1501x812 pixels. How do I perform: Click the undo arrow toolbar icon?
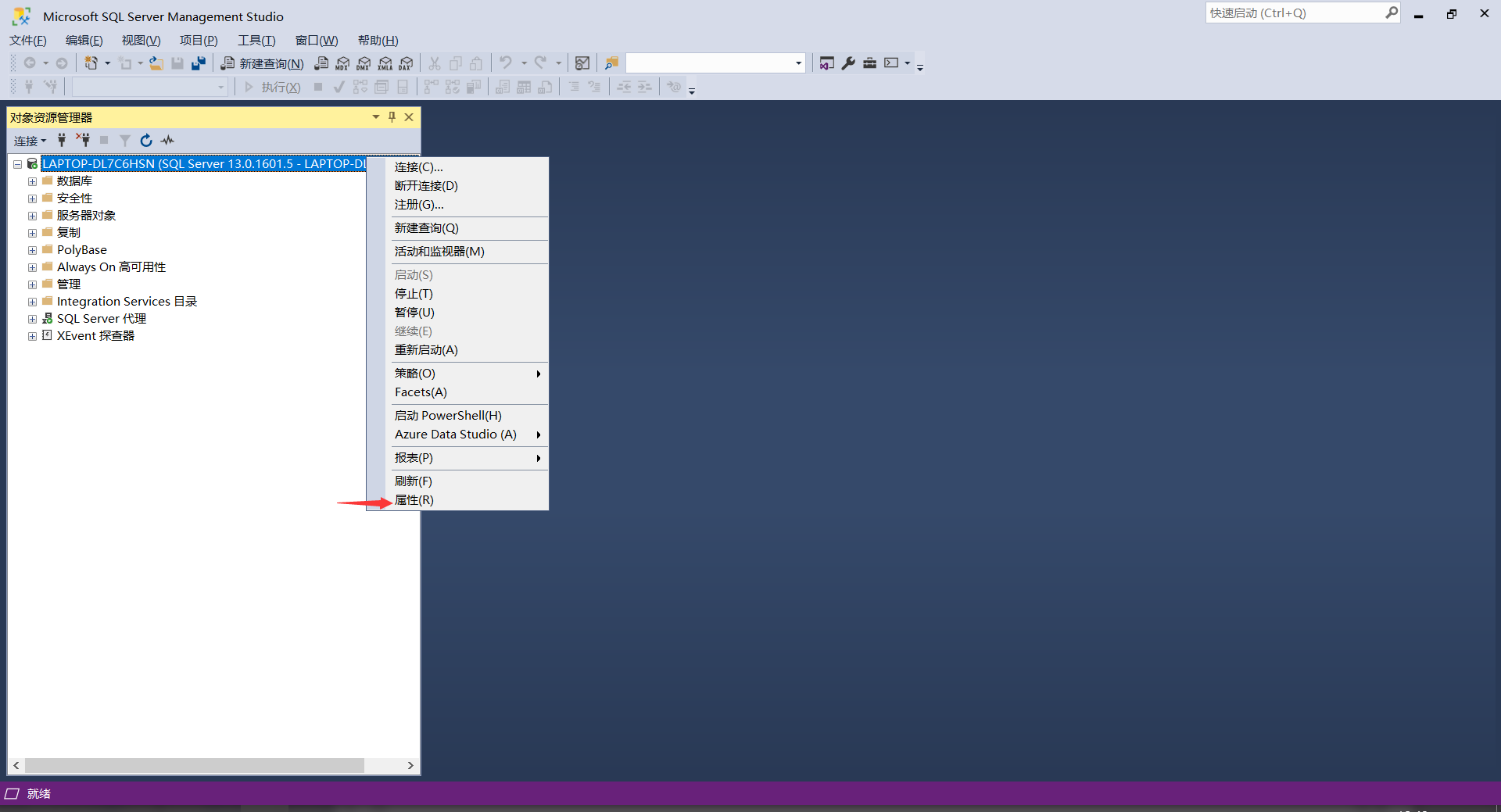(506, 63)
